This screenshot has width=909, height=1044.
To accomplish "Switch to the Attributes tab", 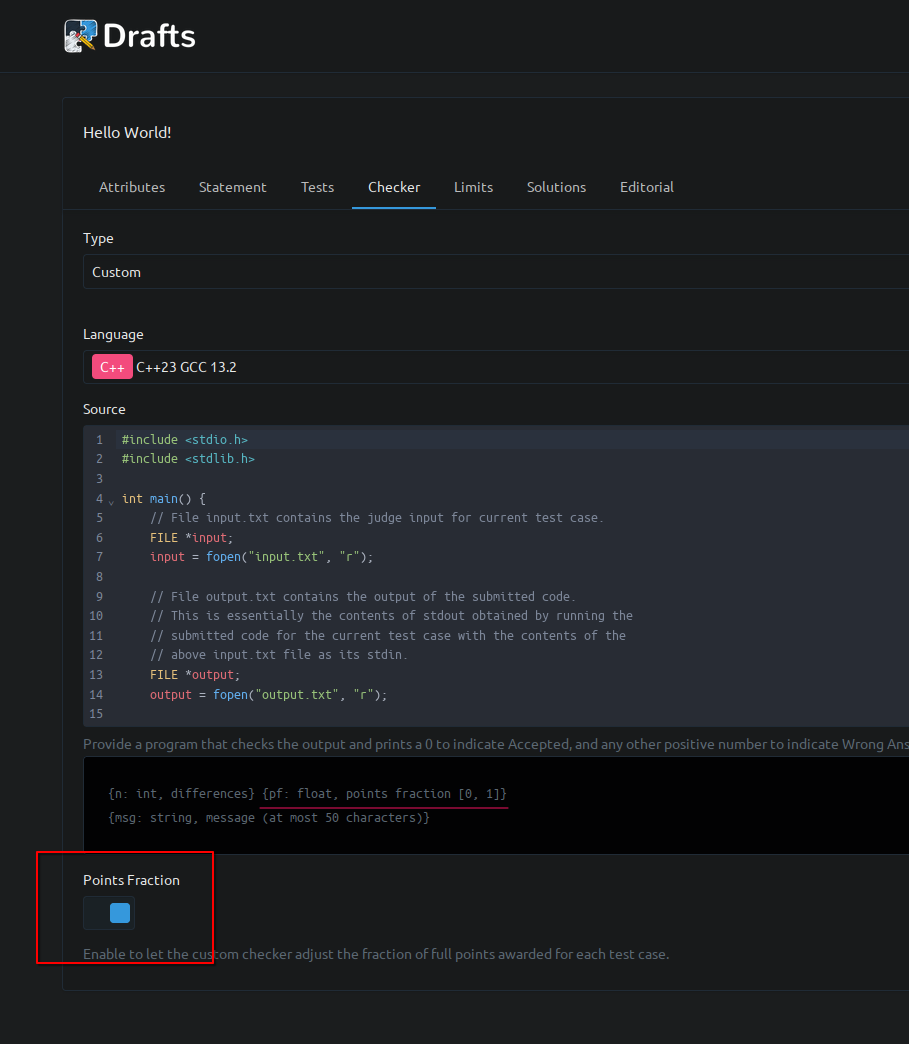I will click(132, 187).
